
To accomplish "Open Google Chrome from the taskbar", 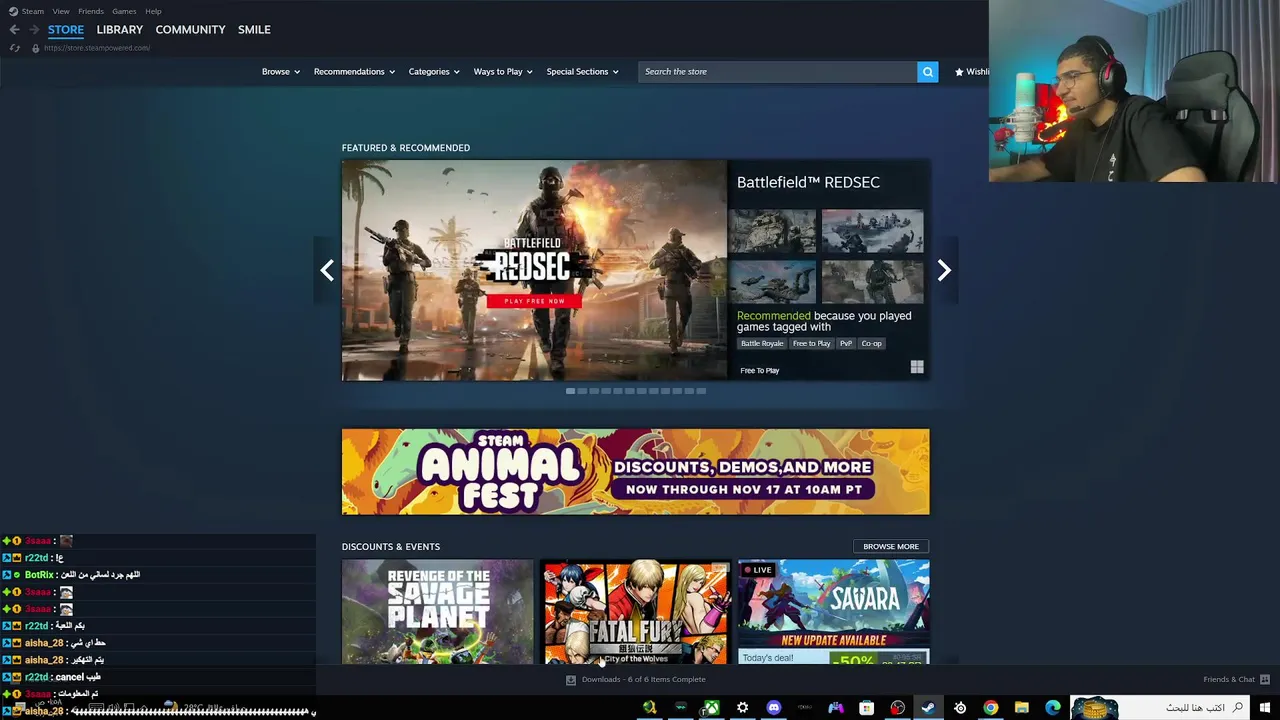I will (x=990, y=708).
